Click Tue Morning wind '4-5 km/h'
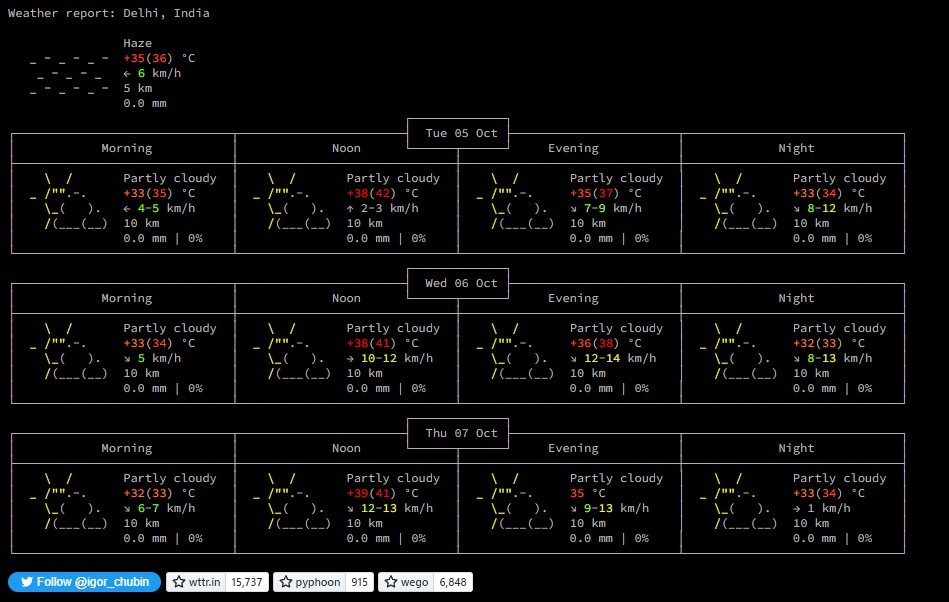The image size is (949, 602). pyautogui.click(x=166, y=208)
